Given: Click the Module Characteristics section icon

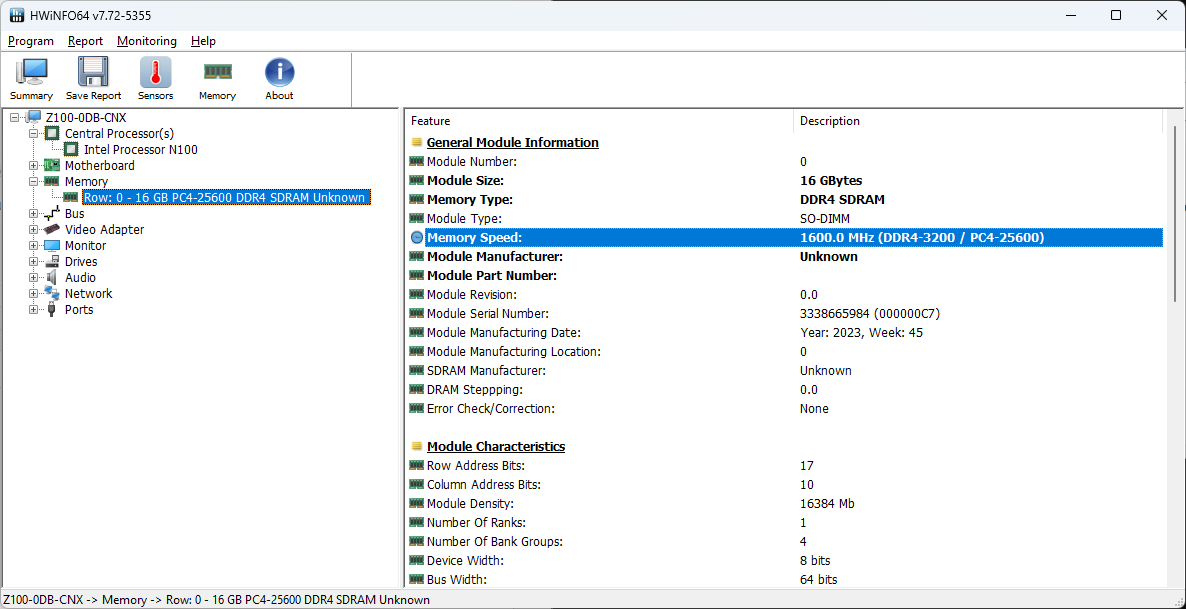Looking at the screenshot, I should click(417, 446).
